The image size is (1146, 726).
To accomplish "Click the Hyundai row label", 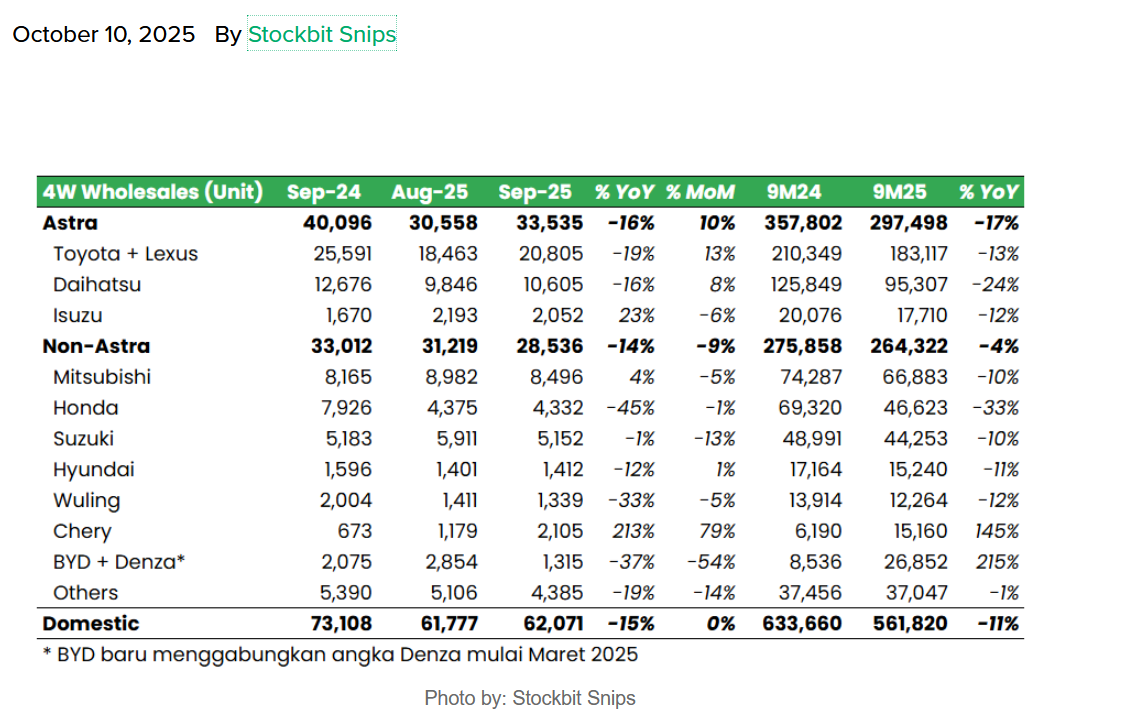I will pos(94,469).
